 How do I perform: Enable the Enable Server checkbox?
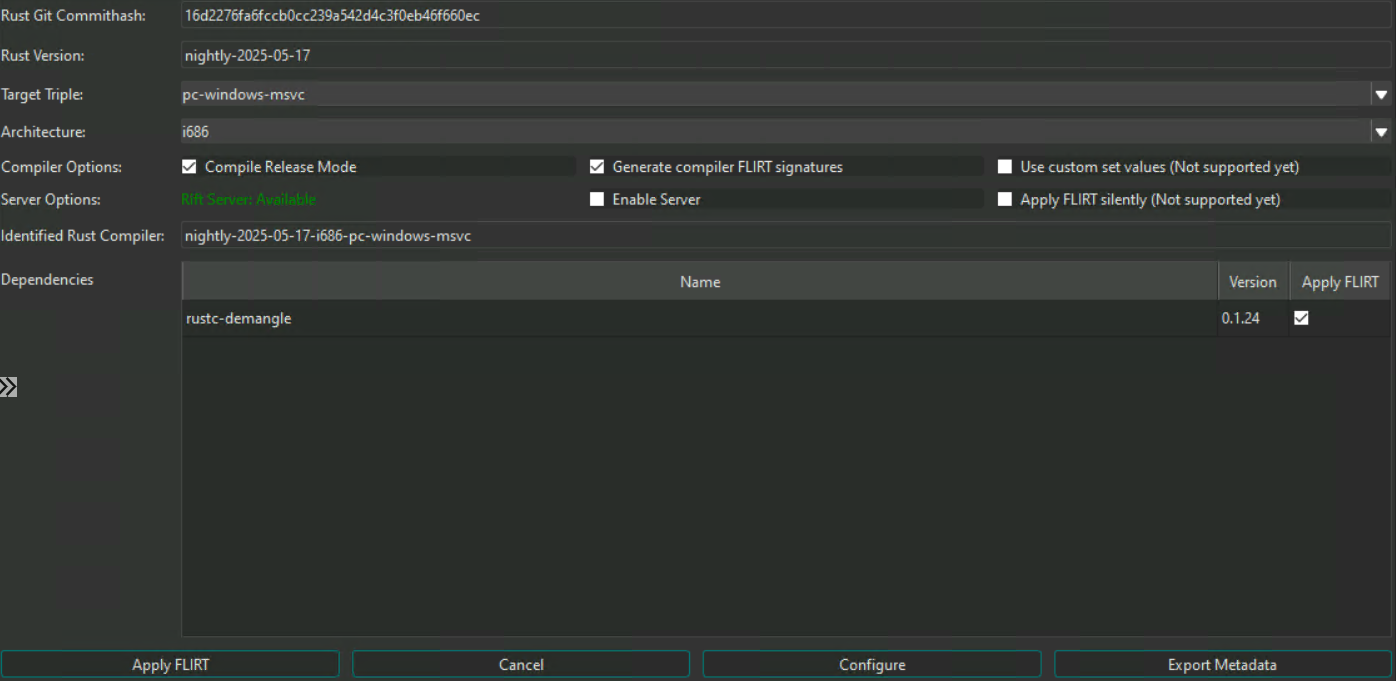tap(597, 199)
